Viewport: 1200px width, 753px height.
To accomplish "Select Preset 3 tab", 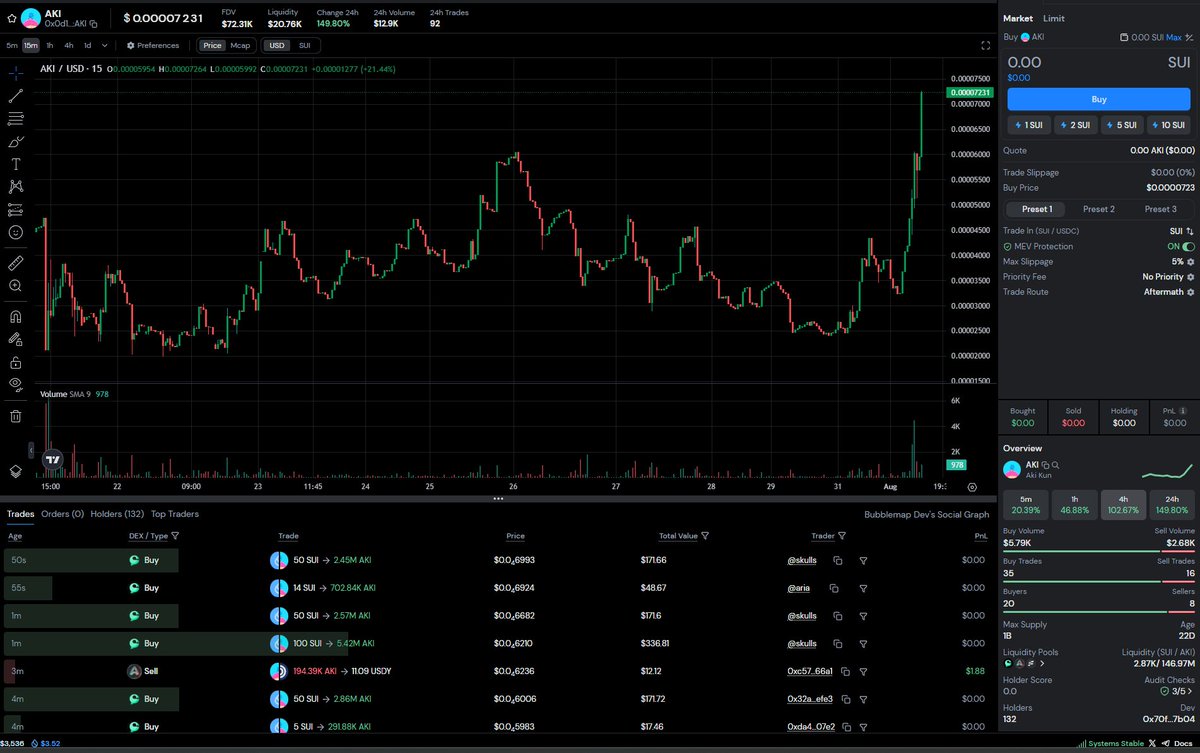I will (x=1160, y=209).
